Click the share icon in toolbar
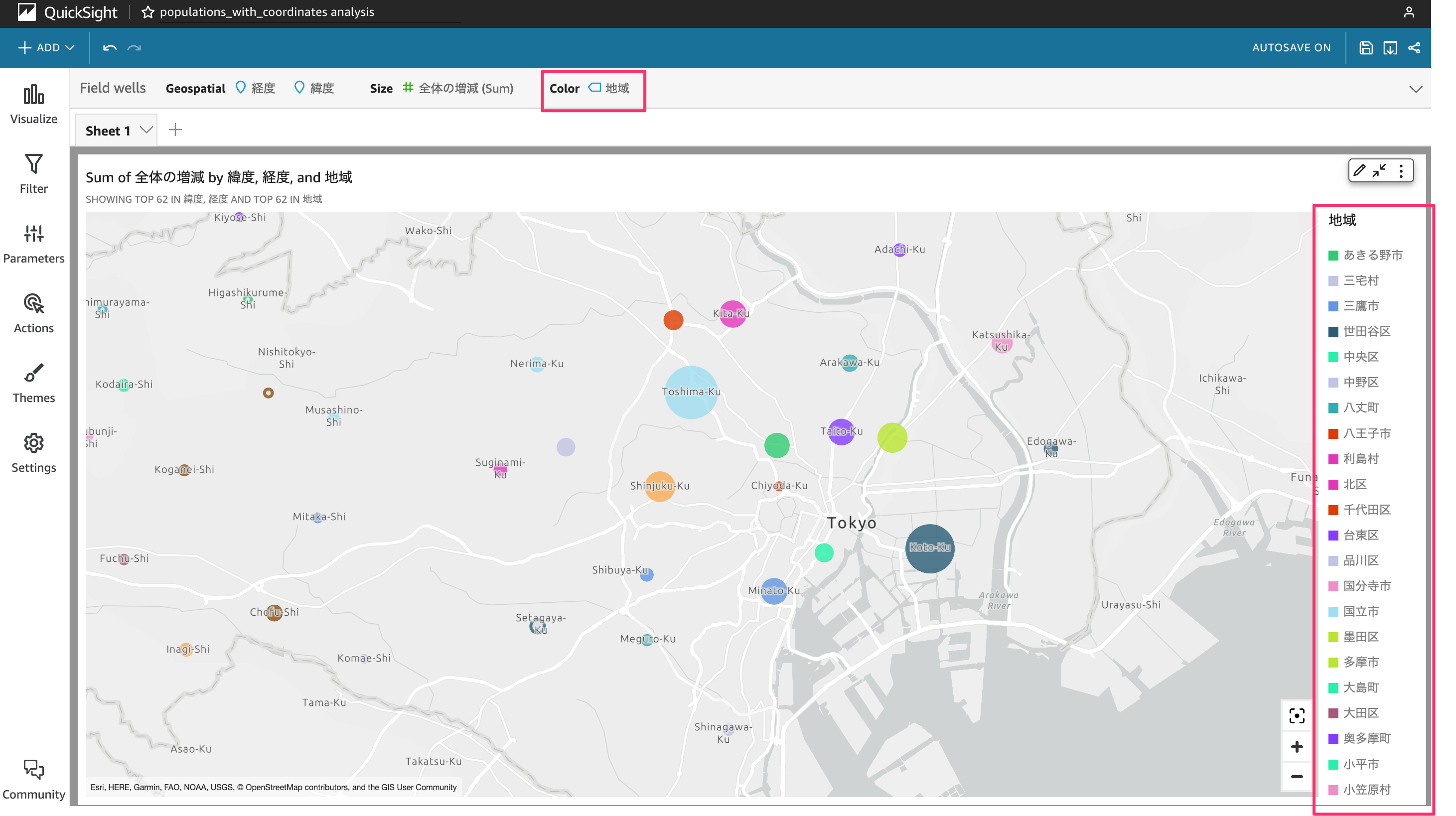The width and height of the screenshot is (1456, 816). [x=1414, y=48]
